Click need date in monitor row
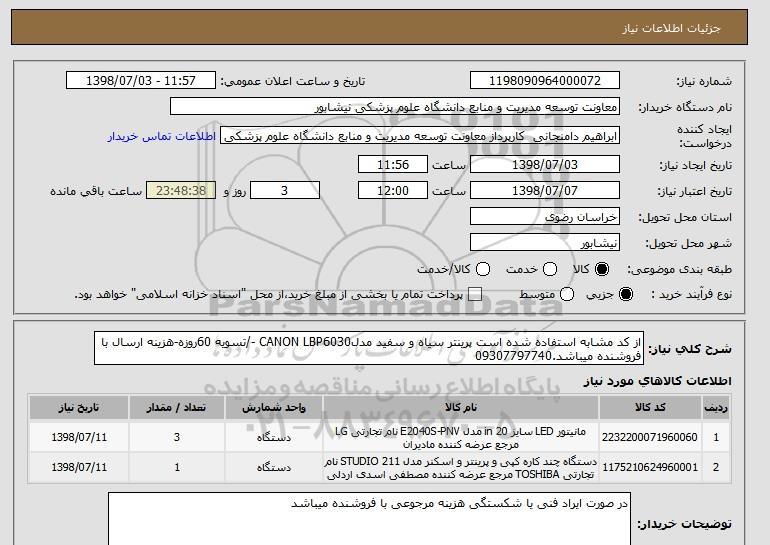Image resolution: width=770 pixels, height=545 pixels. tap(79, 437)
